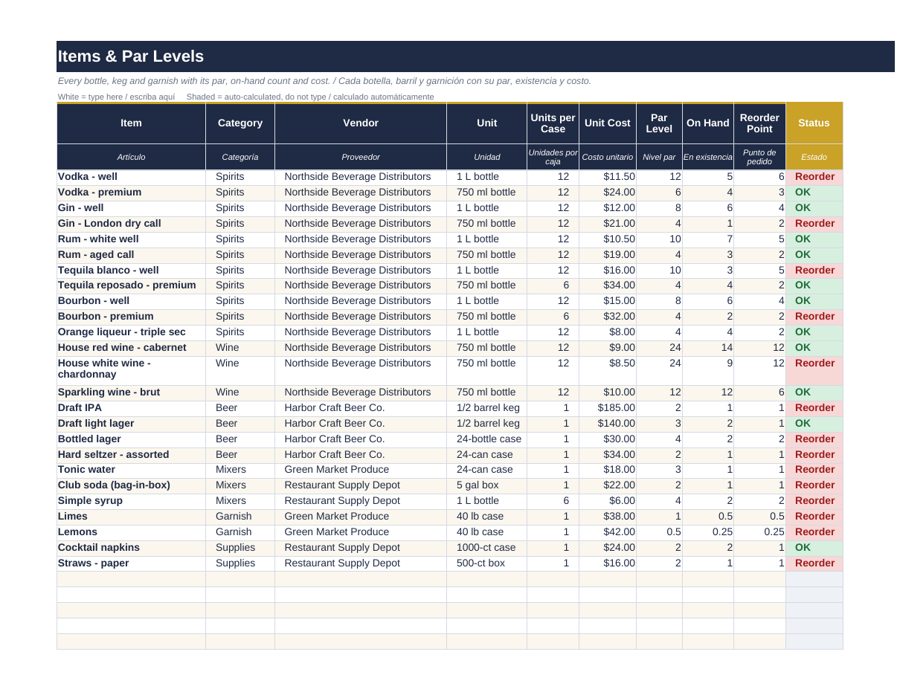Click "Tequila reposado - premium" item cell
Image resolution: width=900 pixels, height=695 pixels.
pos(131,285)
